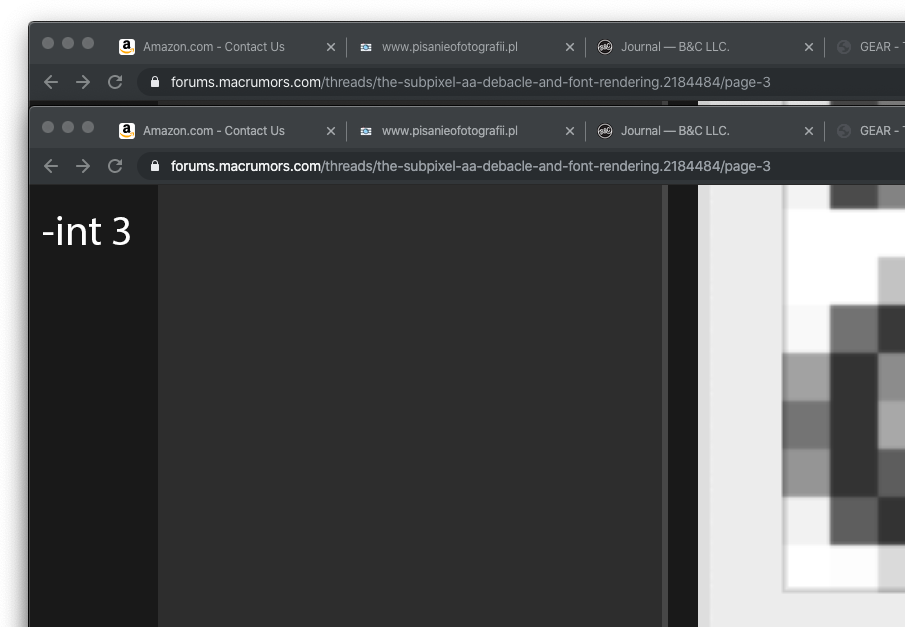Click Amazon favicon in front window tab
Viewport: 905px width, 627px height.
[127, 131]
